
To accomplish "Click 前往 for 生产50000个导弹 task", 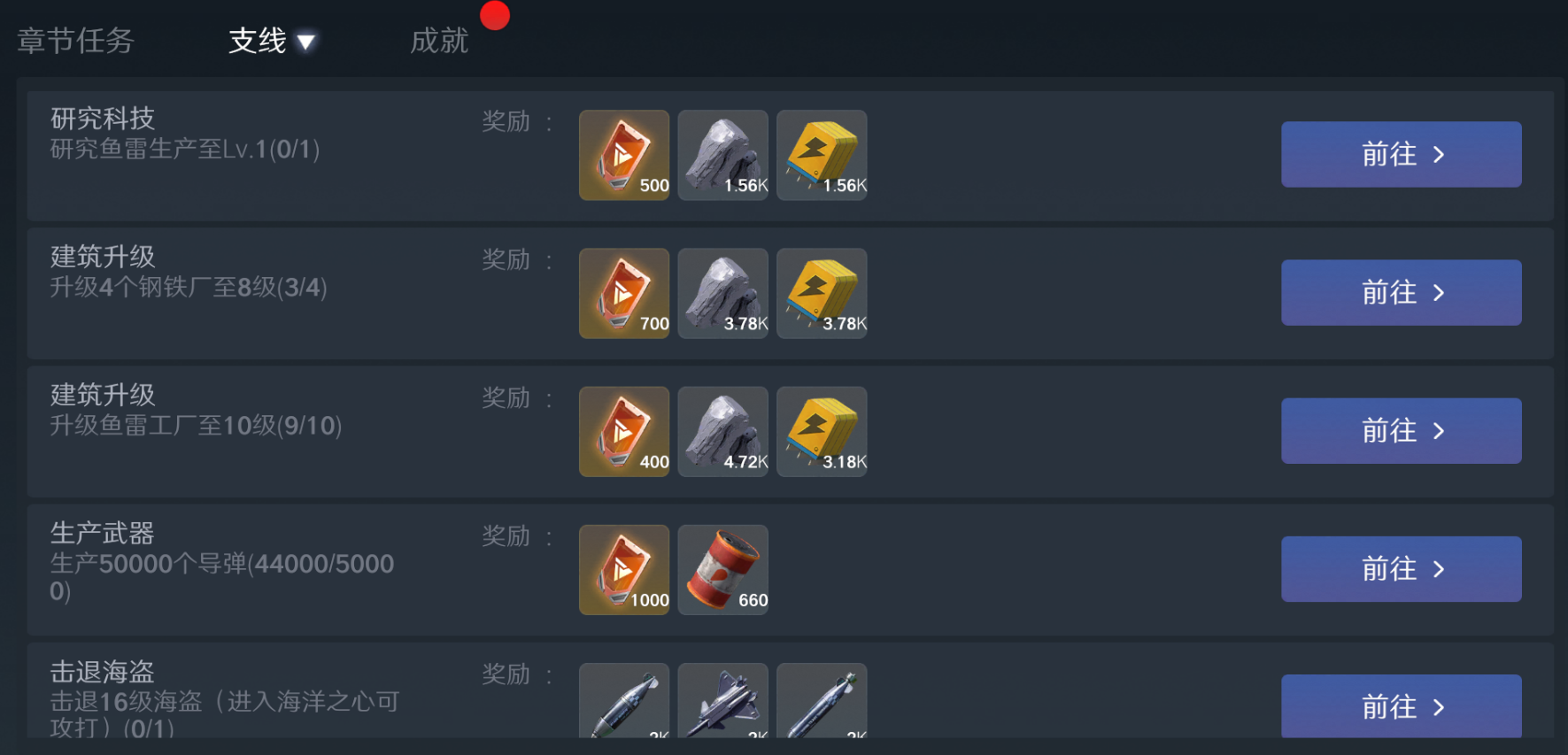I will (x=1402, y=569).
